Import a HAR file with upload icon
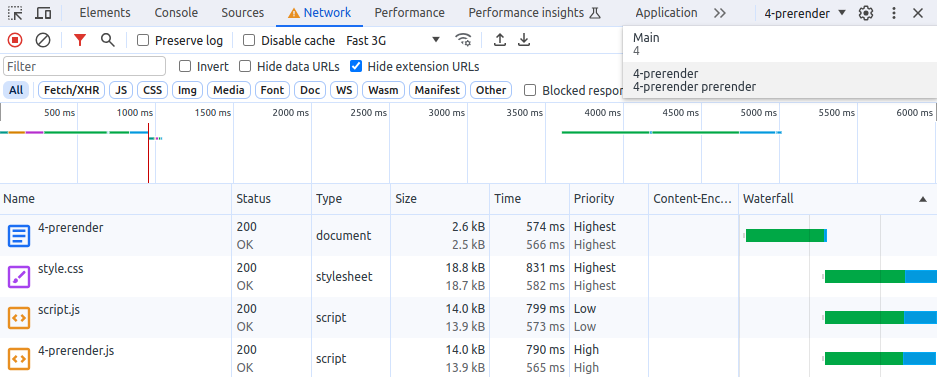937x377 pixels. [500, 40]
